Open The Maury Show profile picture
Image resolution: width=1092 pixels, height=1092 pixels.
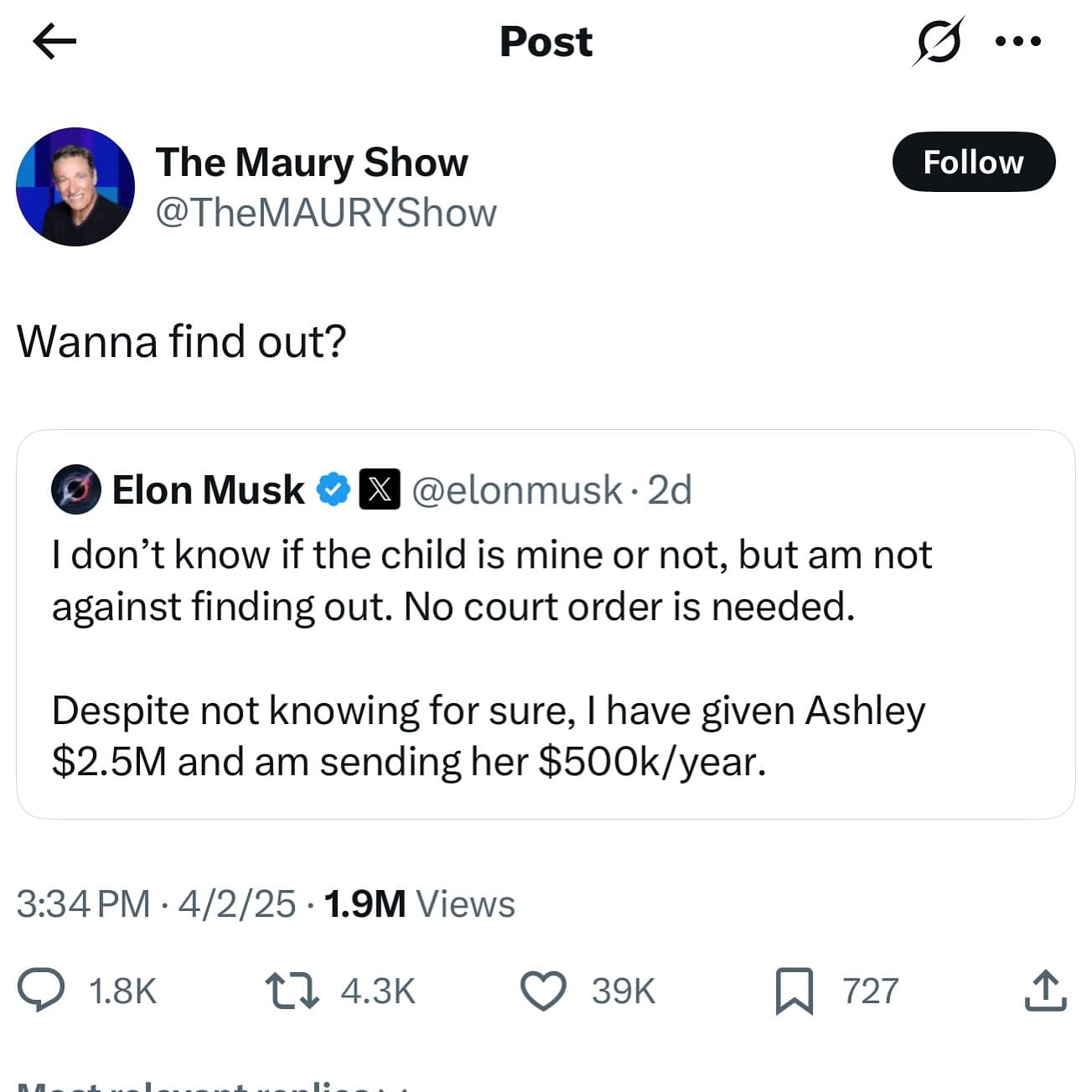(x=75, y=187)
